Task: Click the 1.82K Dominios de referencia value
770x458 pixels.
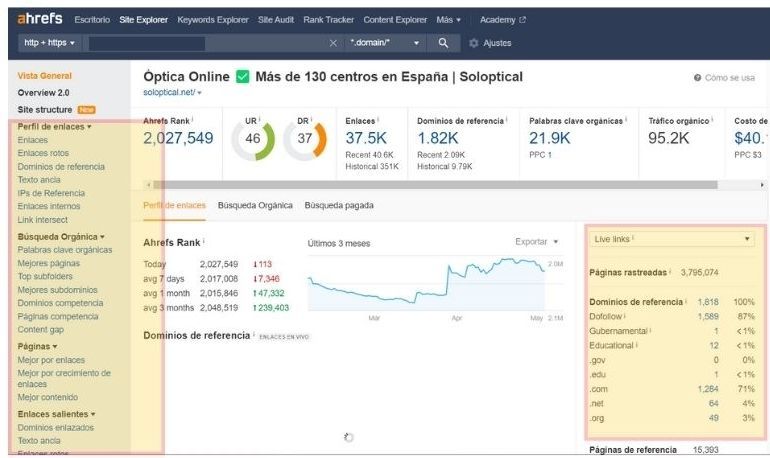Action: pyautogui.click(x=438, y=138)
